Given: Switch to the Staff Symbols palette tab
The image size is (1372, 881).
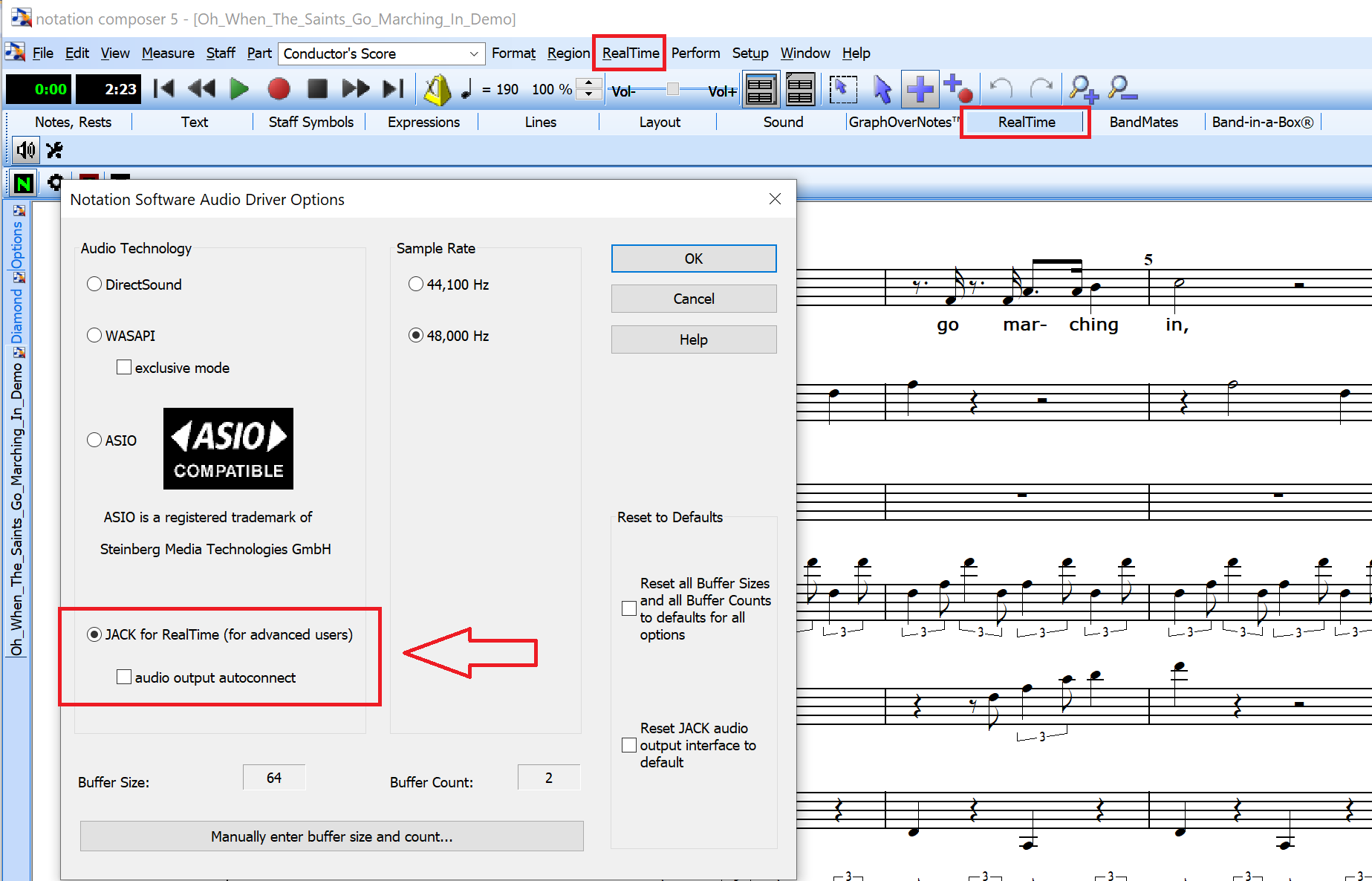Looking at the screenshot, I should click(x=311, y=122).
